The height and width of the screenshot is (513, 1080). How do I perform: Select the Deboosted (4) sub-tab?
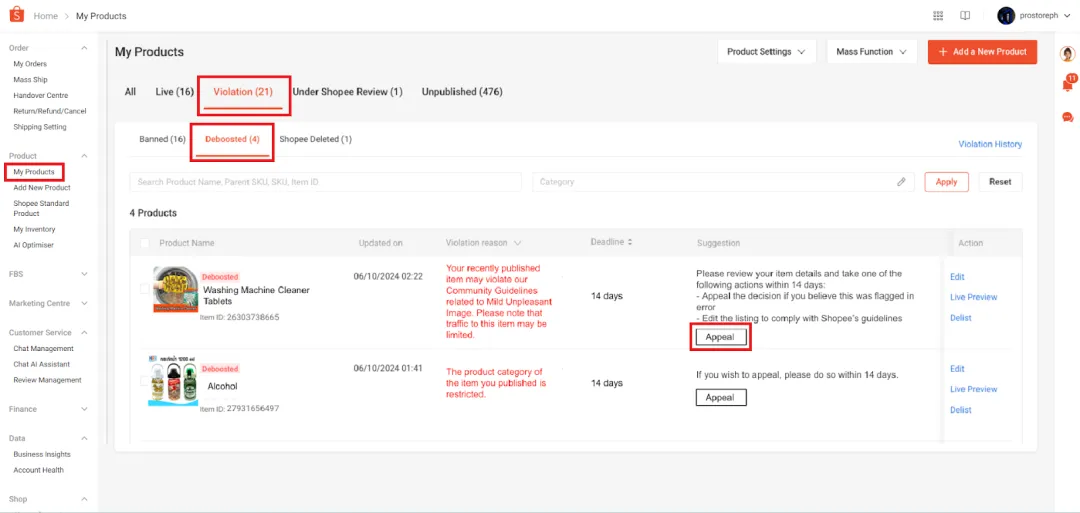[232, 139]
